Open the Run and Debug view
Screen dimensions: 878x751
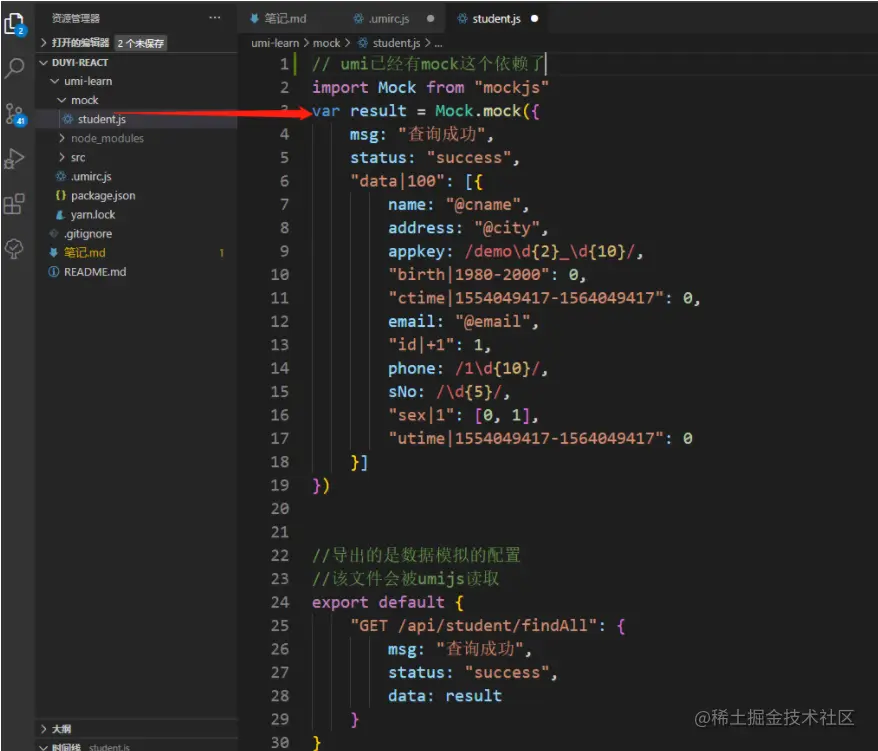pos(14,158)
